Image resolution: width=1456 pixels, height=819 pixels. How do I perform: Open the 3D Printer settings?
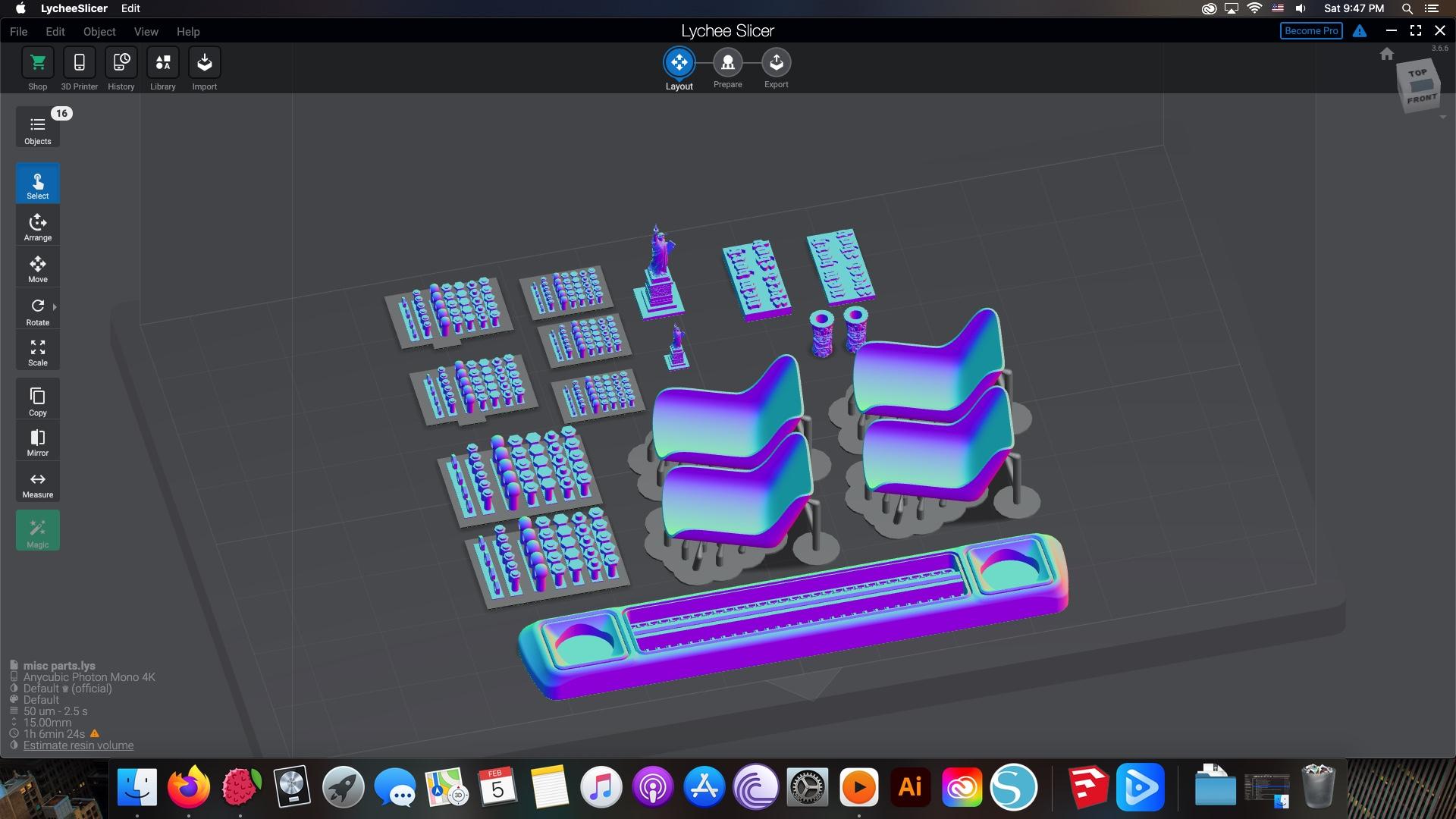click(79, 63)
